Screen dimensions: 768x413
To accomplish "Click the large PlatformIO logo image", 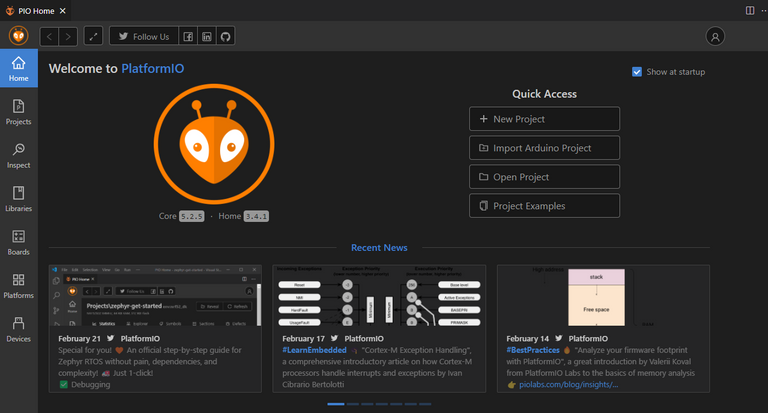I will [214, 144].
